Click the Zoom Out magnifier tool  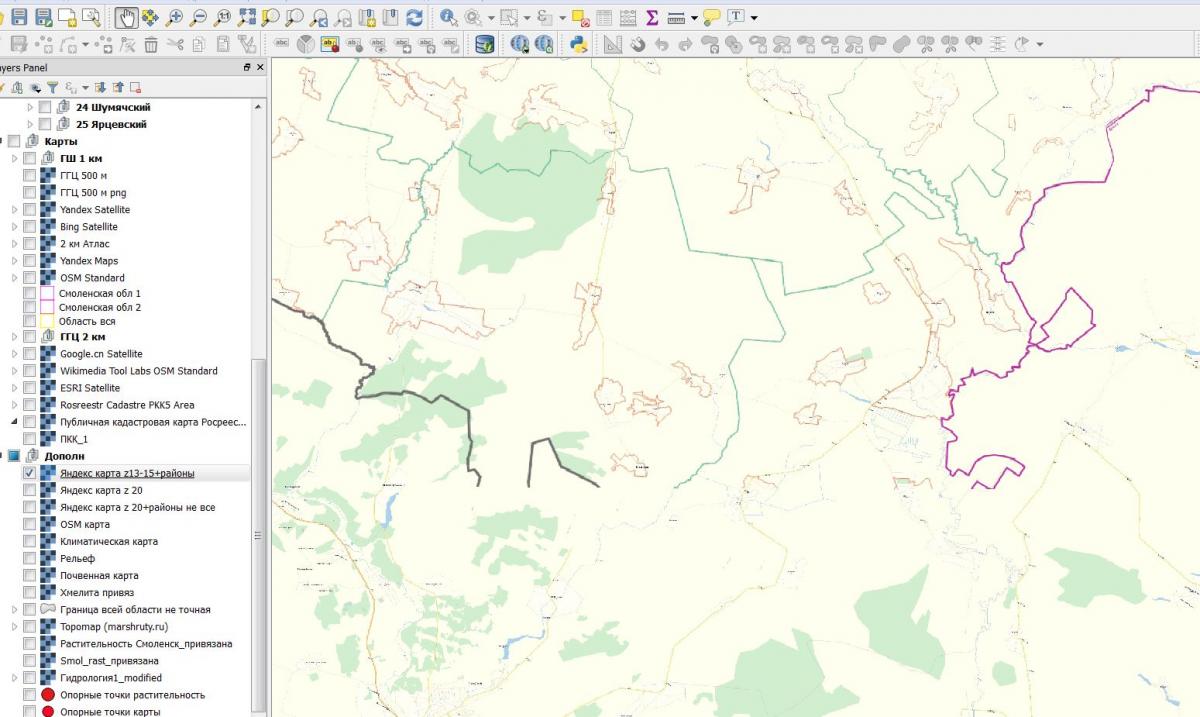(x=199, y=17)
